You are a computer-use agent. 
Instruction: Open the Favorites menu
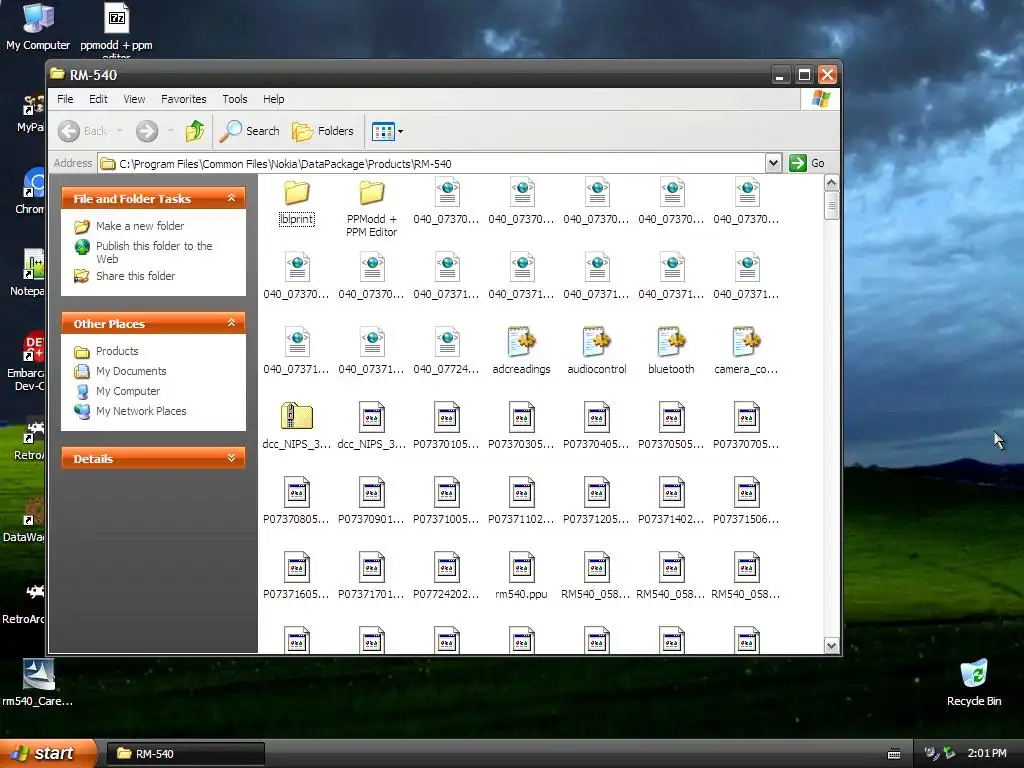click(x=184, y=99)
